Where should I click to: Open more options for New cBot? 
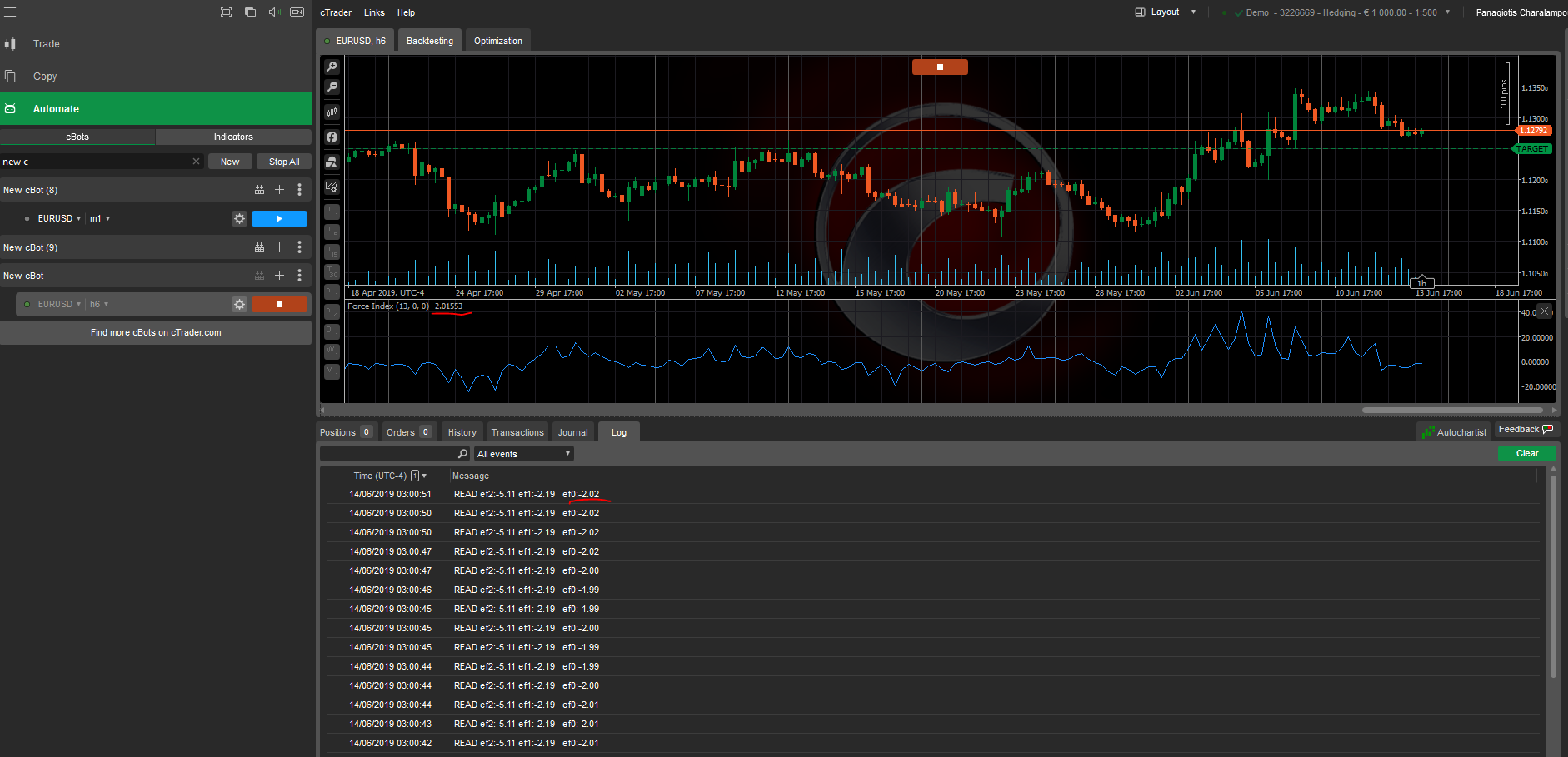click(x=300, y=276)
